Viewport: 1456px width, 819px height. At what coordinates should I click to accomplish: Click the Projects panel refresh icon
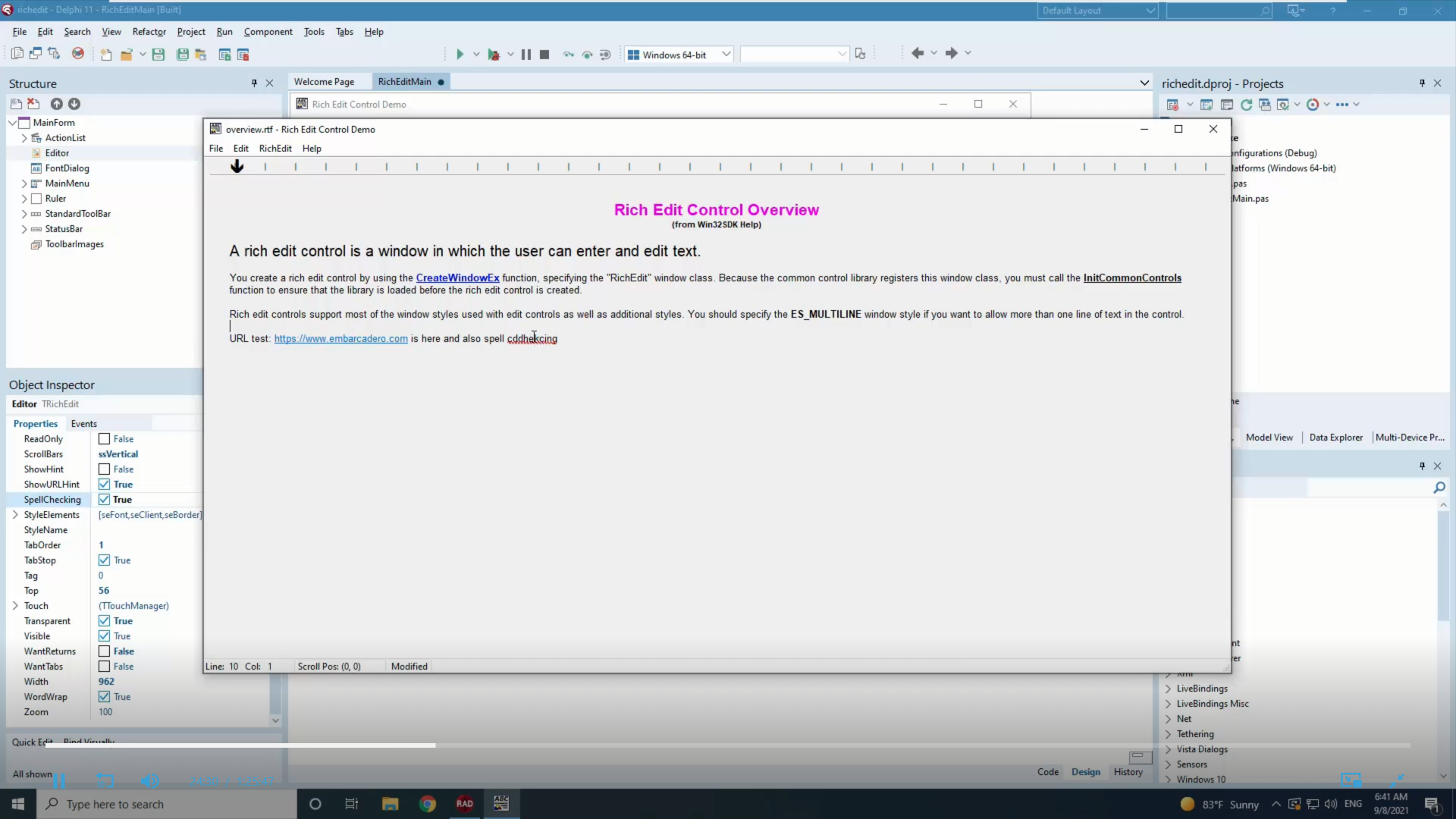tap(1246, 105)
